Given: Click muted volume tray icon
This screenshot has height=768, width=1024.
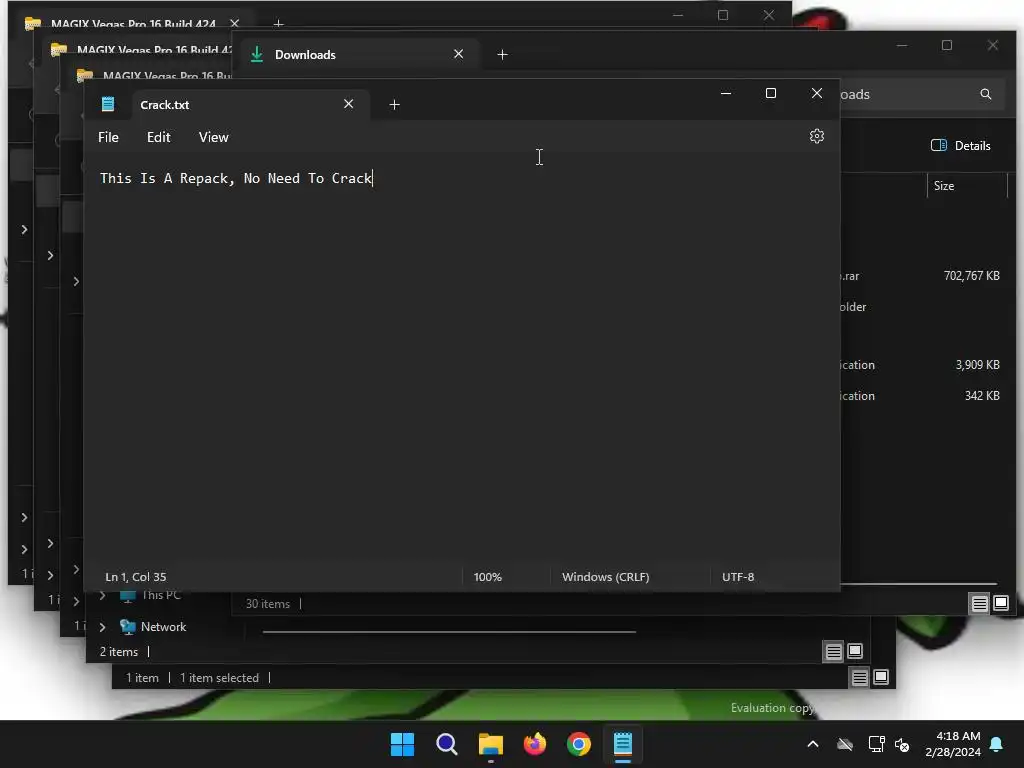Looking at the screenshot, I should (902, 744).
